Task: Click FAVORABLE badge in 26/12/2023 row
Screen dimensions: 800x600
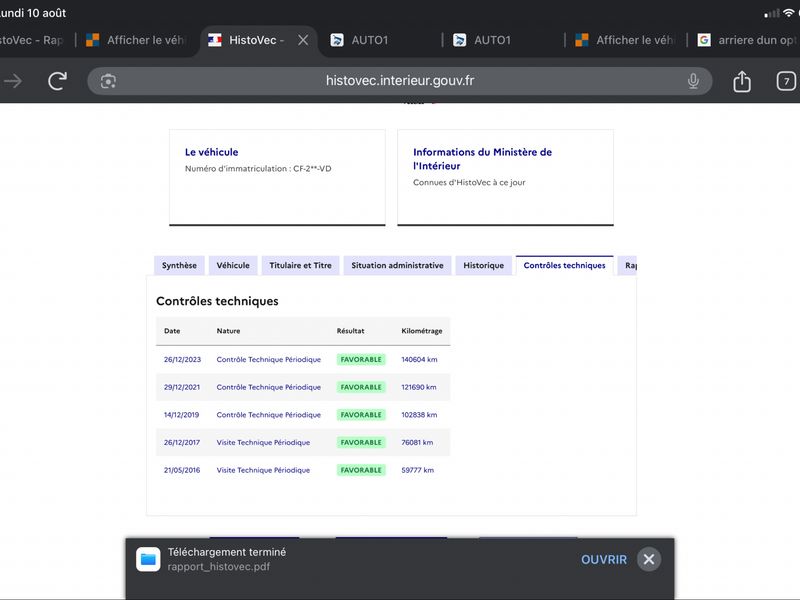Action: pyautogui.click(x=361, y=359)
